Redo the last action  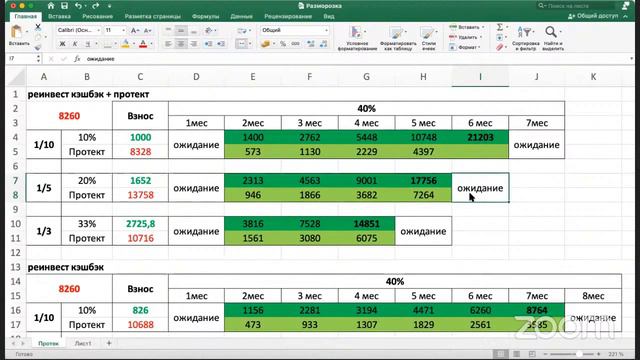point(96,6)
